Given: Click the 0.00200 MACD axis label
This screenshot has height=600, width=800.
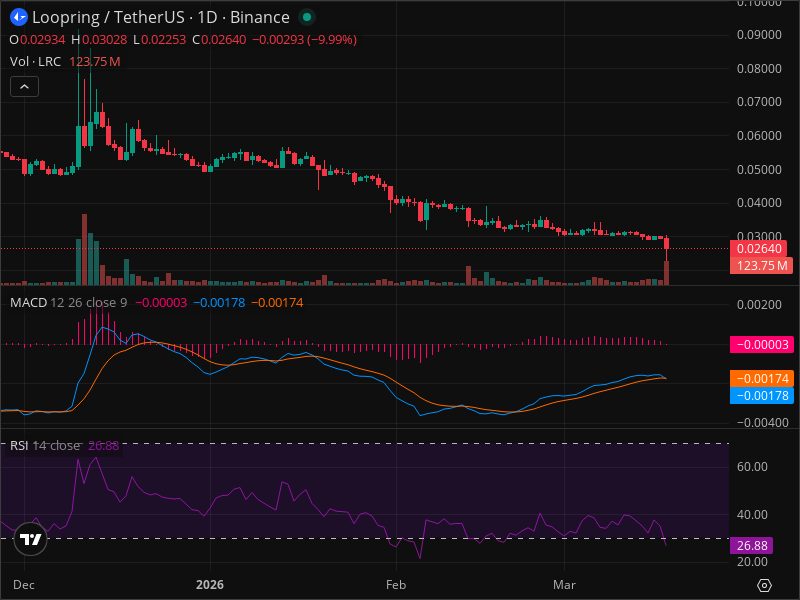Looking at the screenshot, I should coord(759,305).
